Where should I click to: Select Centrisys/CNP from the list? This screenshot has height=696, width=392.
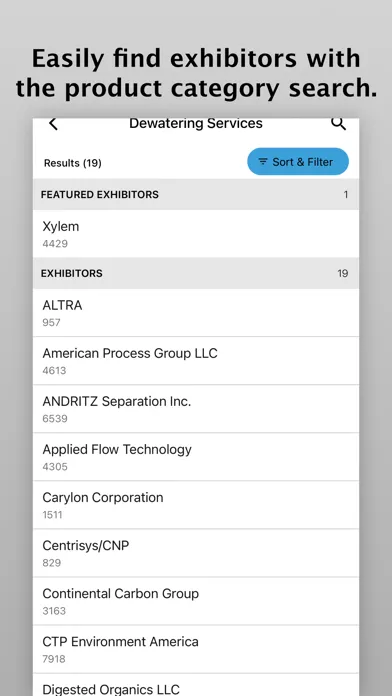pos(196,553)
